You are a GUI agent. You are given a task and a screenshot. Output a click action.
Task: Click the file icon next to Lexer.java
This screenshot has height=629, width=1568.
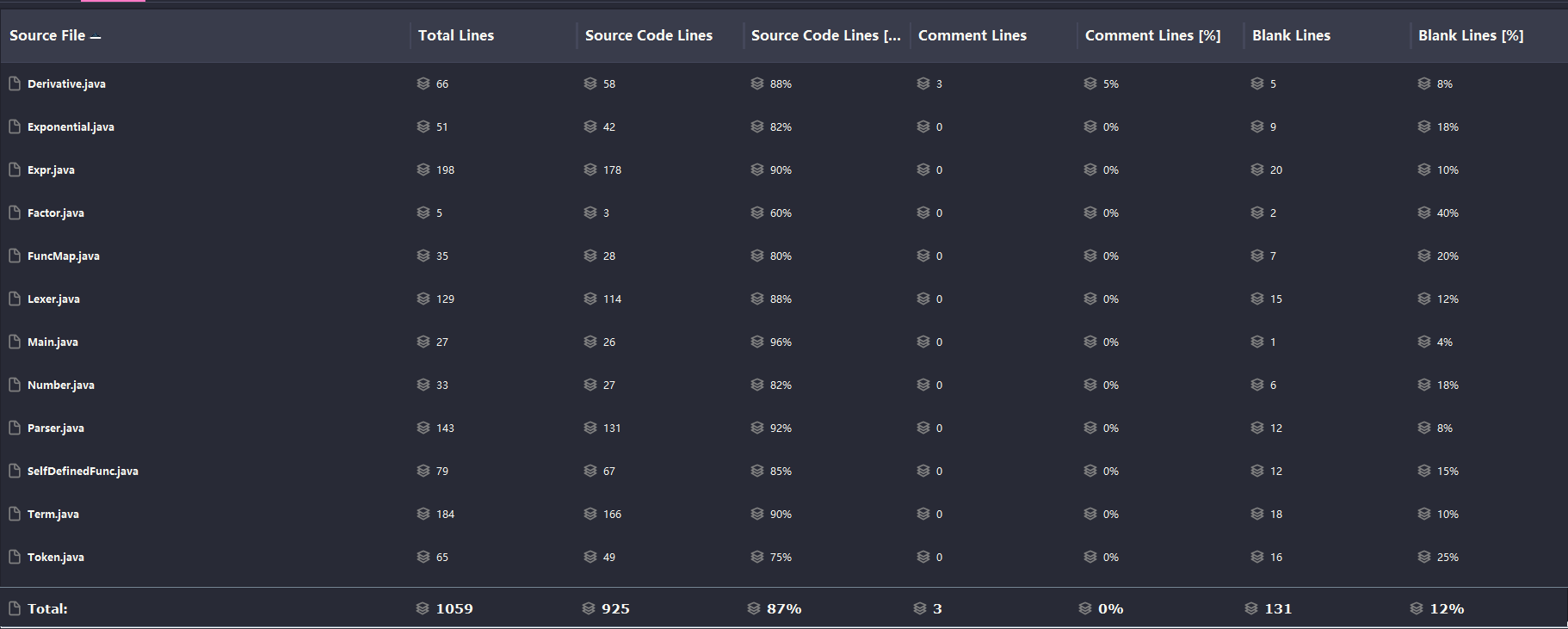click(x=15, y=299)
